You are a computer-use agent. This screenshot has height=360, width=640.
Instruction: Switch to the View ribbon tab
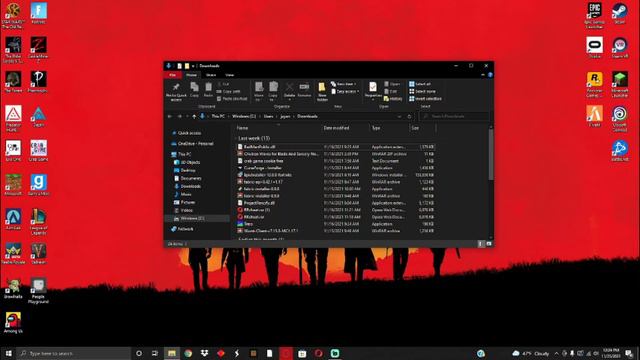pos(230,75)
